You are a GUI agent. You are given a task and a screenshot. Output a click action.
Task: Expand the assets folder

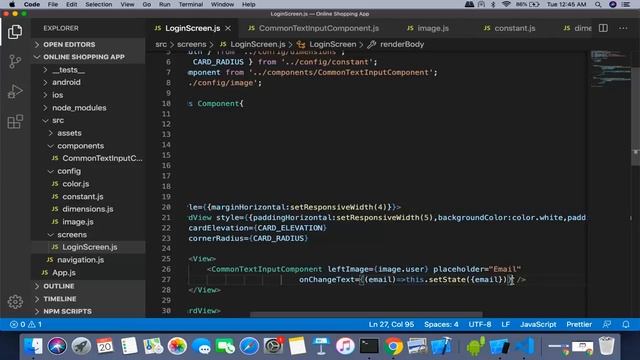[x=88, y=133]
